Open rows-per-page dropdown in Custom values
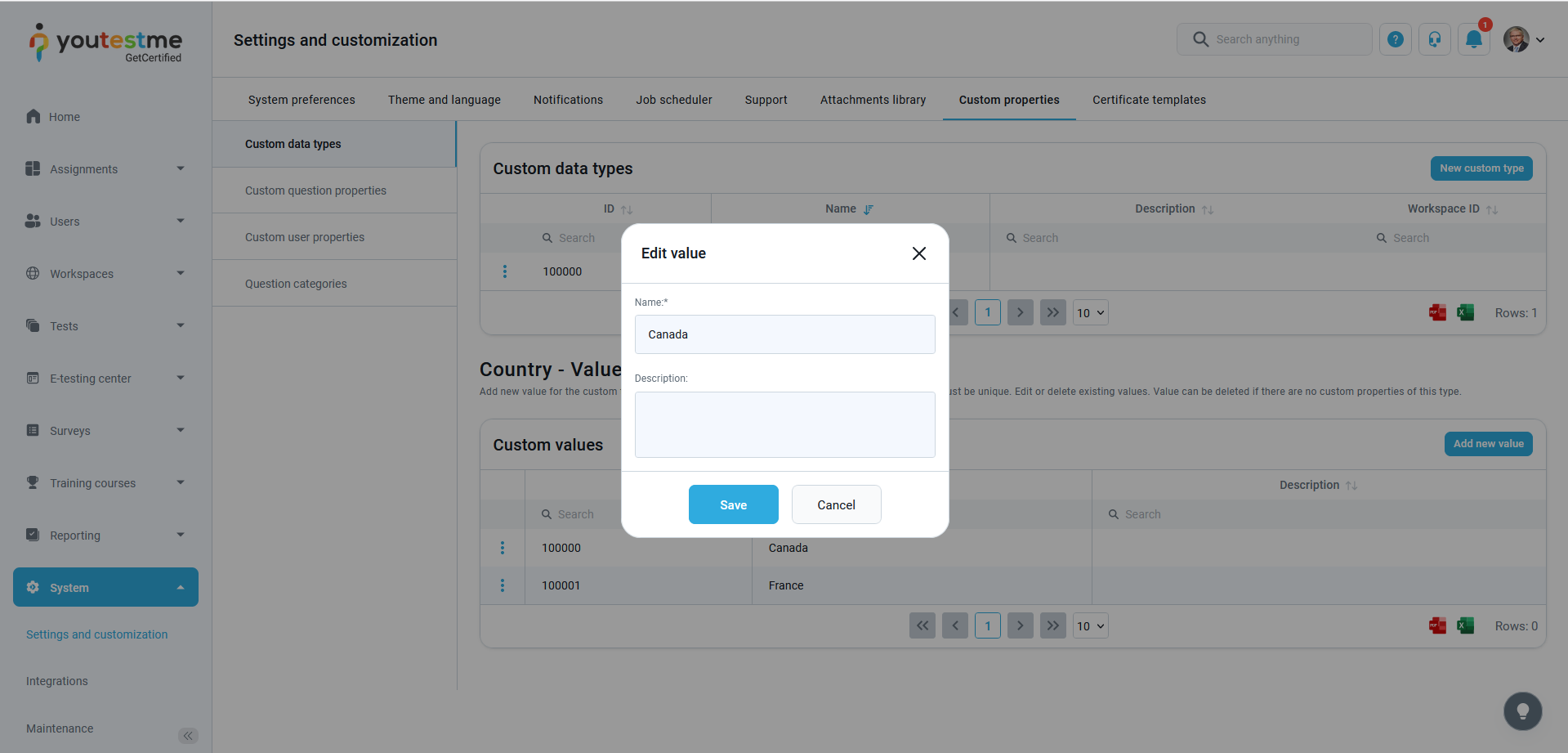The width and height of the screenshot is (1568, 753). [1090, 625]
